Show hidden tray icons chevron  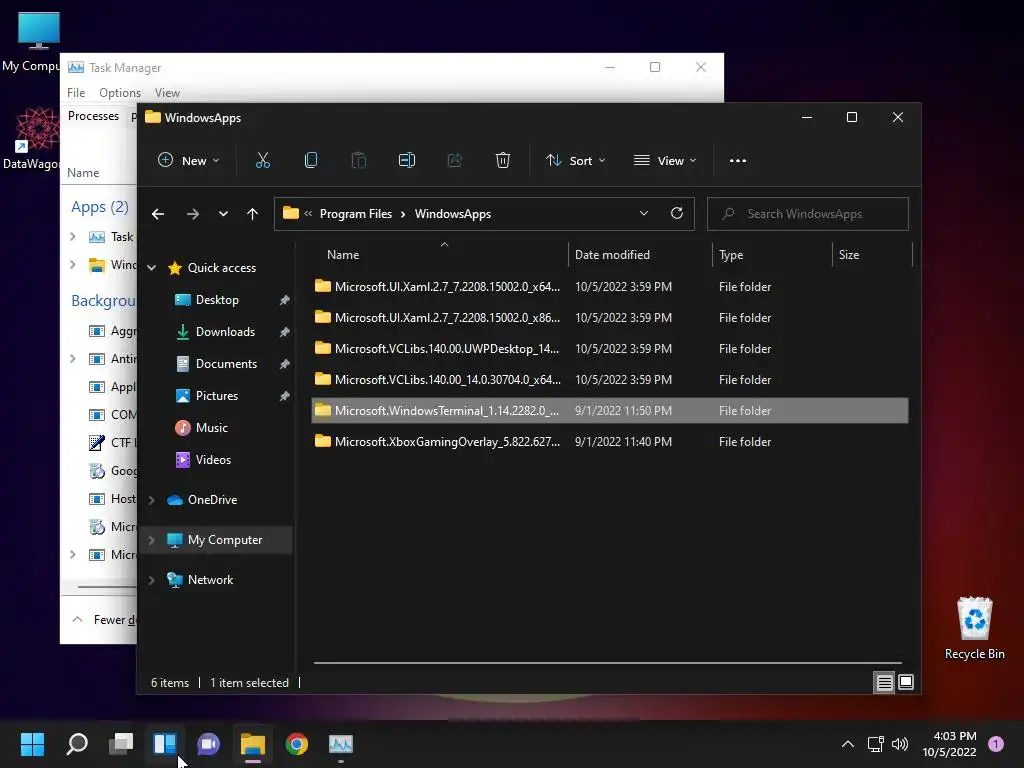tap(848, 744)
